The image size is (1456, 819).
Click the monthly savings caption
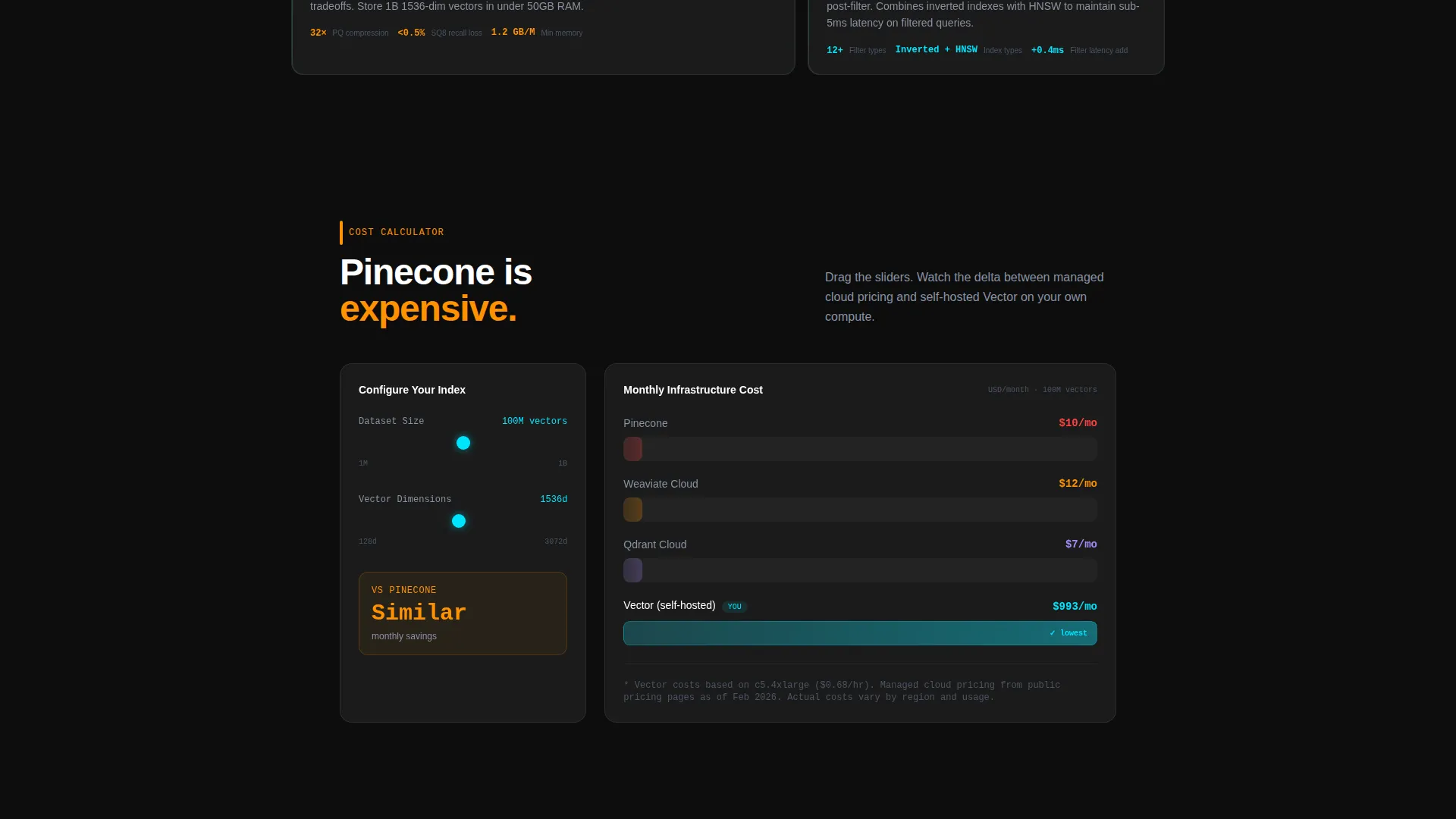click(x=404, y=636)
